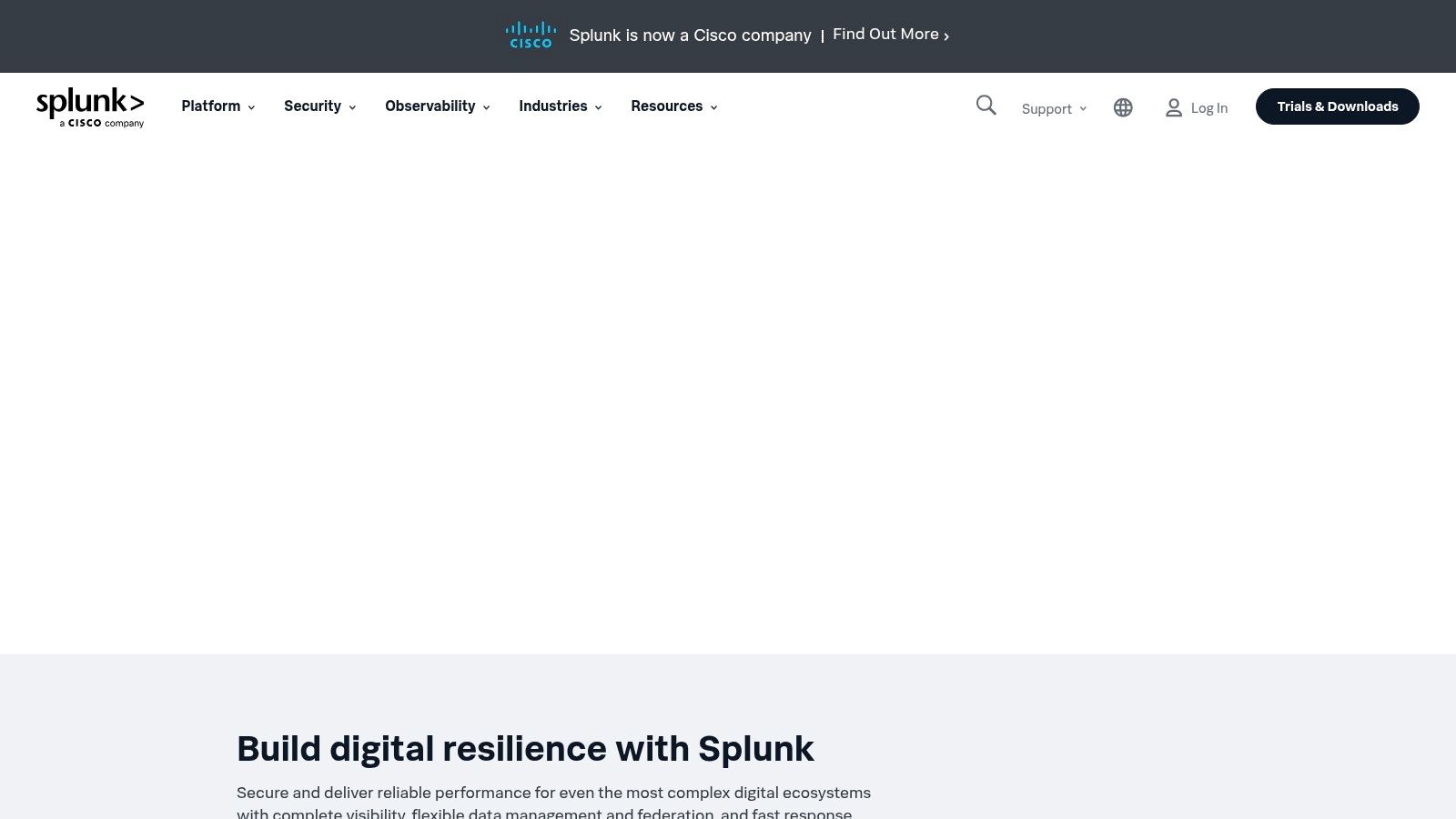Follow the Find Out More link
Image resolution: width=1456 pixels, height=819 pixels.
click(885, 34)
